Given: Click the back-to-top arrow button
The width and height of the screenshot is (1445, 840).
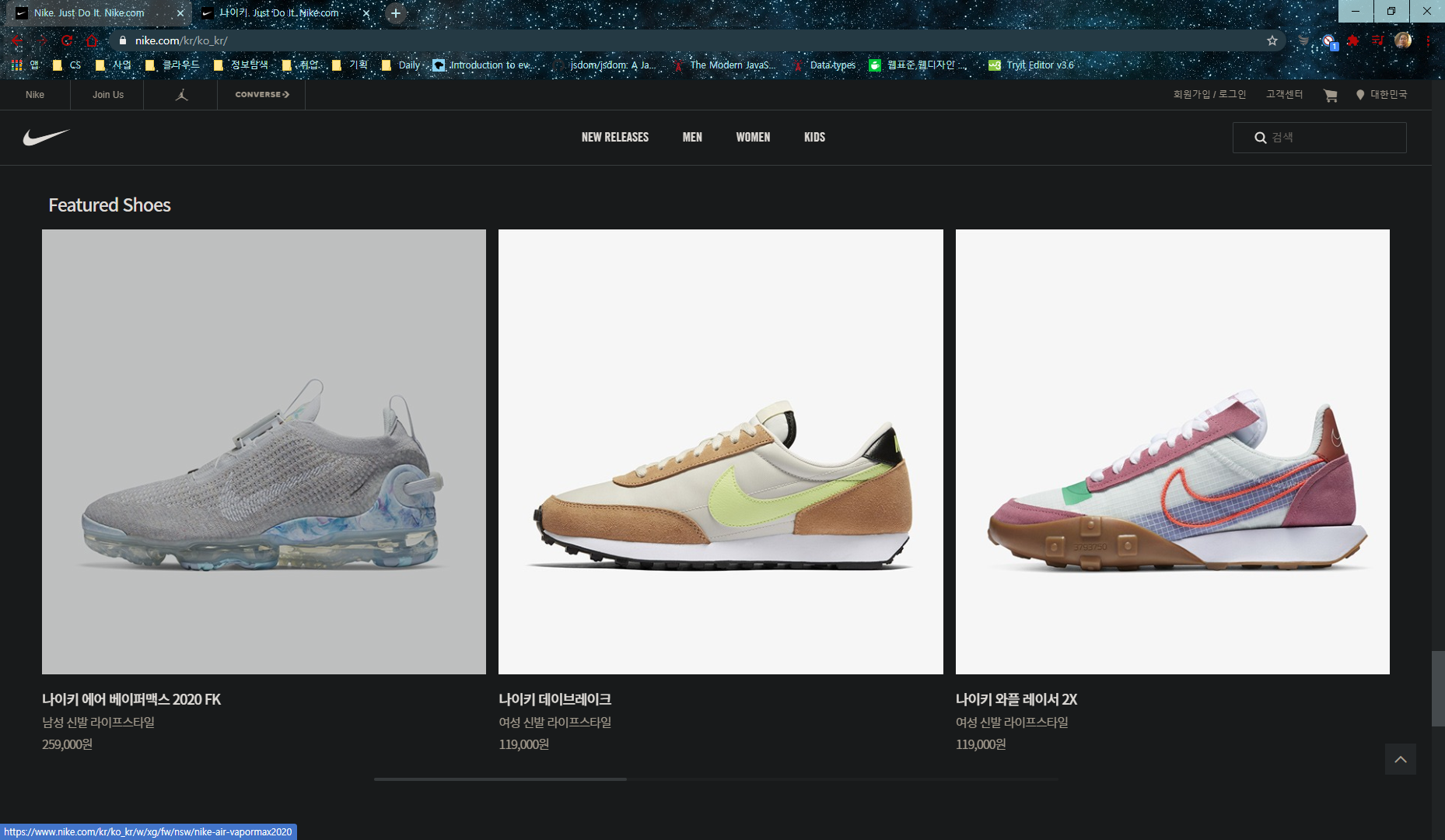Looking at the screenshot, I should 1401,759.
